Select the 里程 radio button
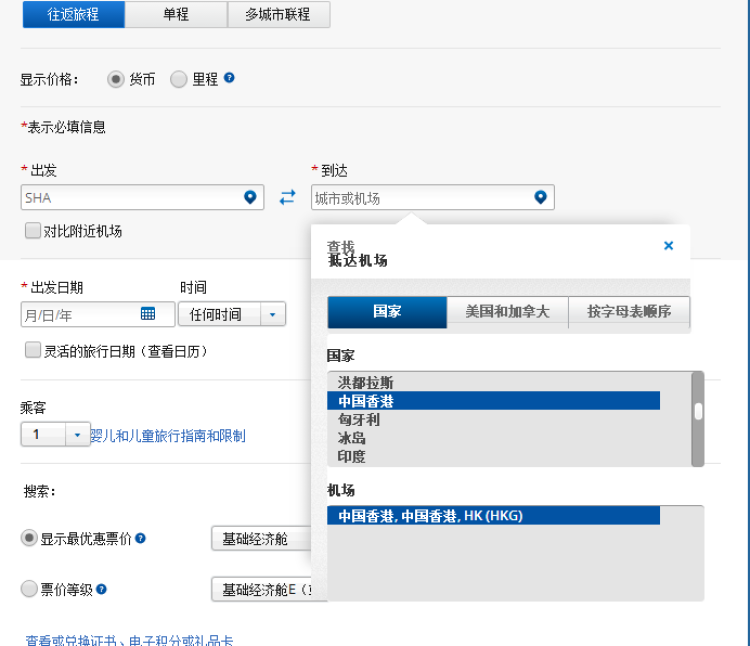 click(x=179, y=79)
